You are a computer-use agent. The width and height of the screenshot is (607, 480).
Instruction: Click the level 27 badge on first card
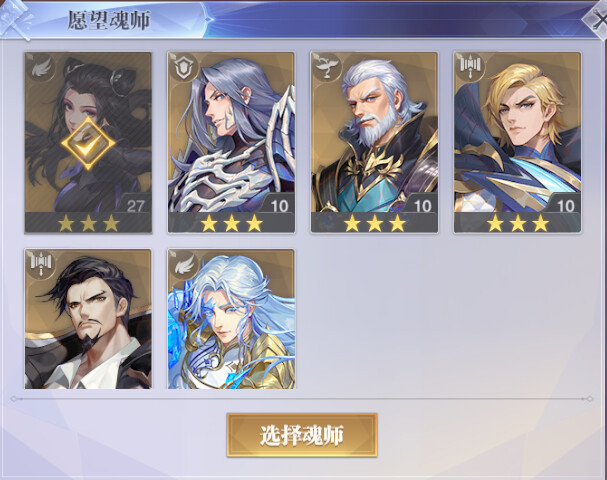coord(135,206)
